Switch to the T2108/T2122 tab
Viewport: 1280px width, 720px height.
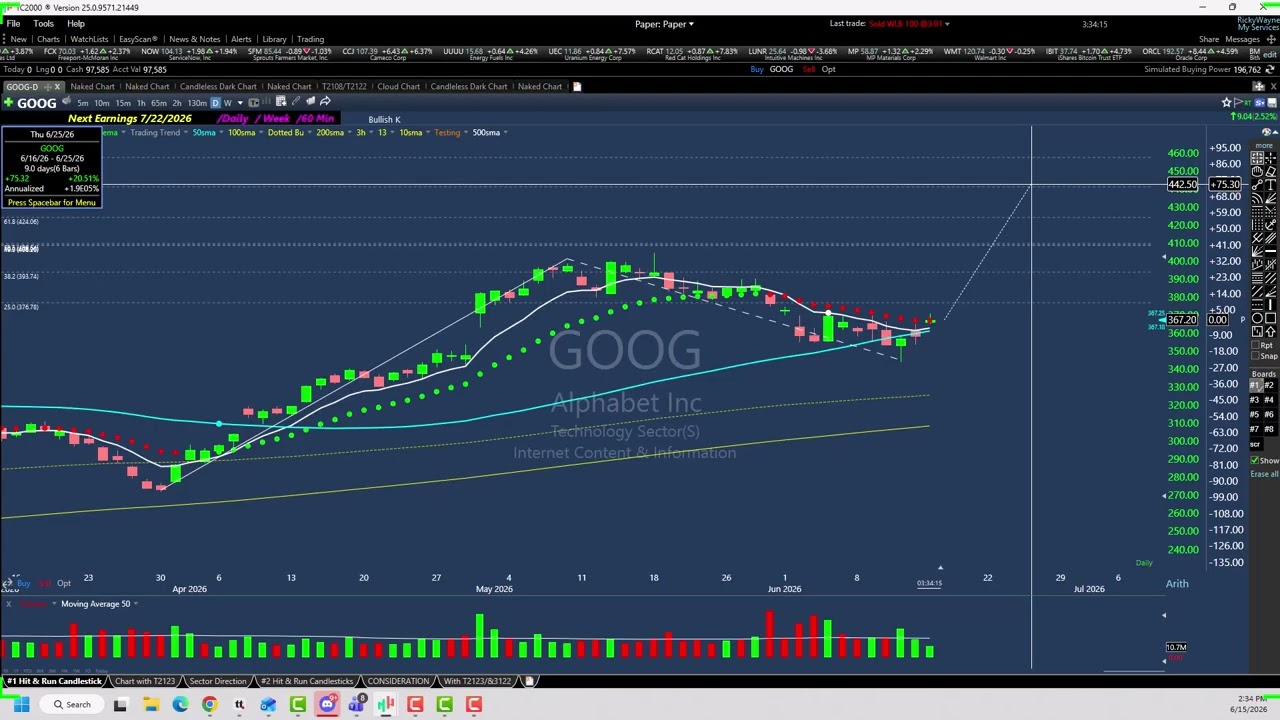(343, 86)
